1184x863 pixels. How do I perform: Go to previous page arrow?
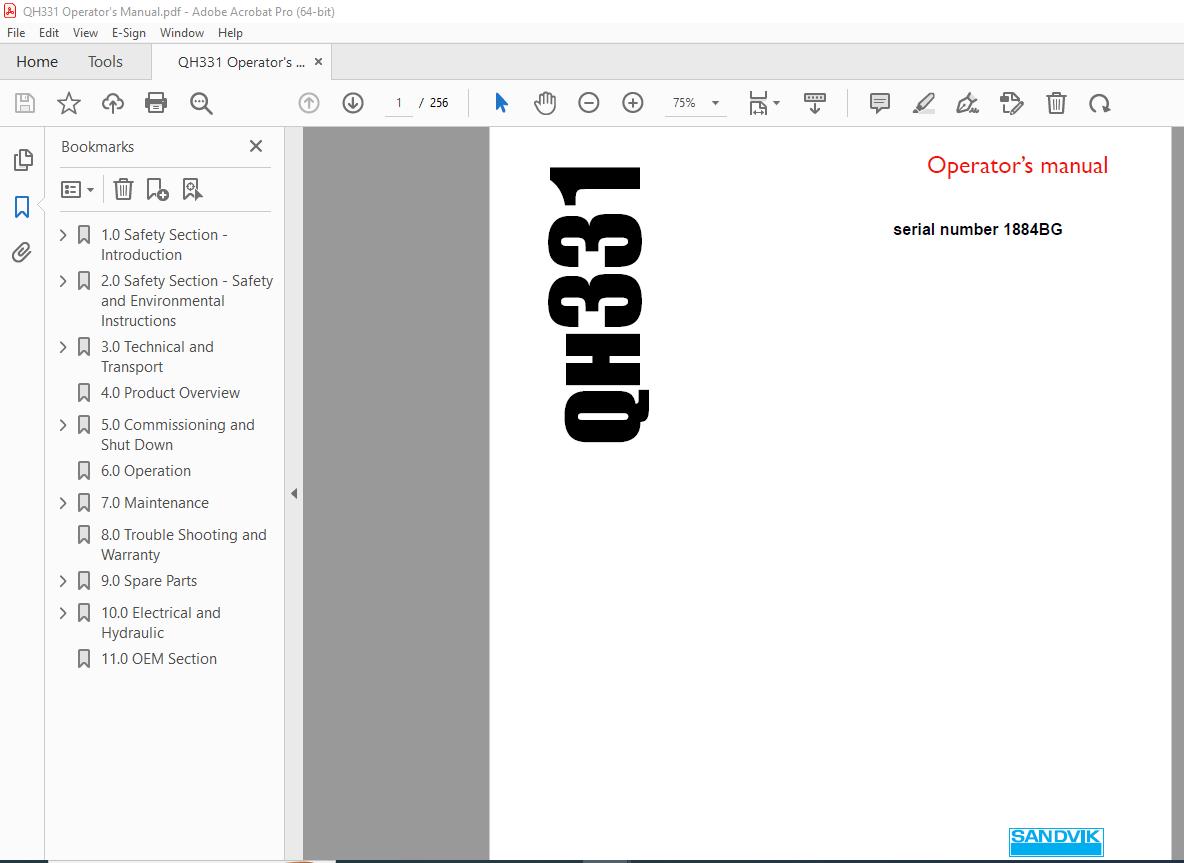(x=309, y=103)
